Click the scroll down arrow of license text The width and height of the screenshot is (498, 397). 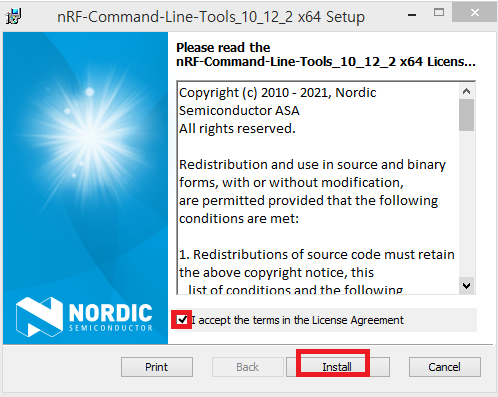466,286
